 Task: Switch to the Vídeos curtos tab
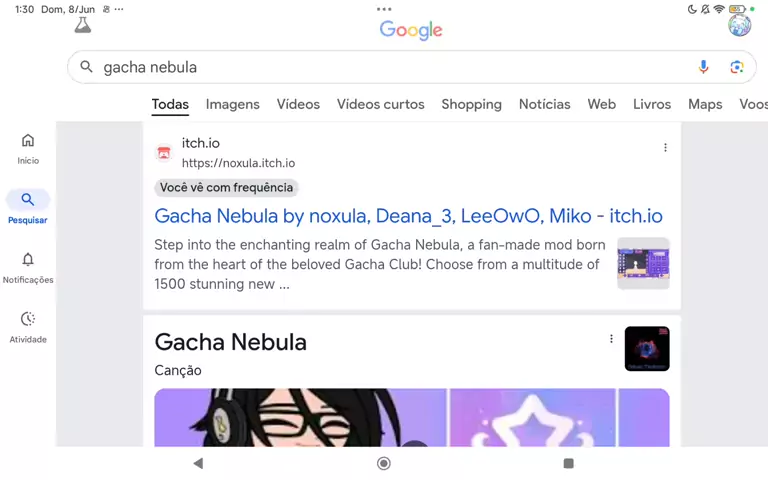pos(380,104)
